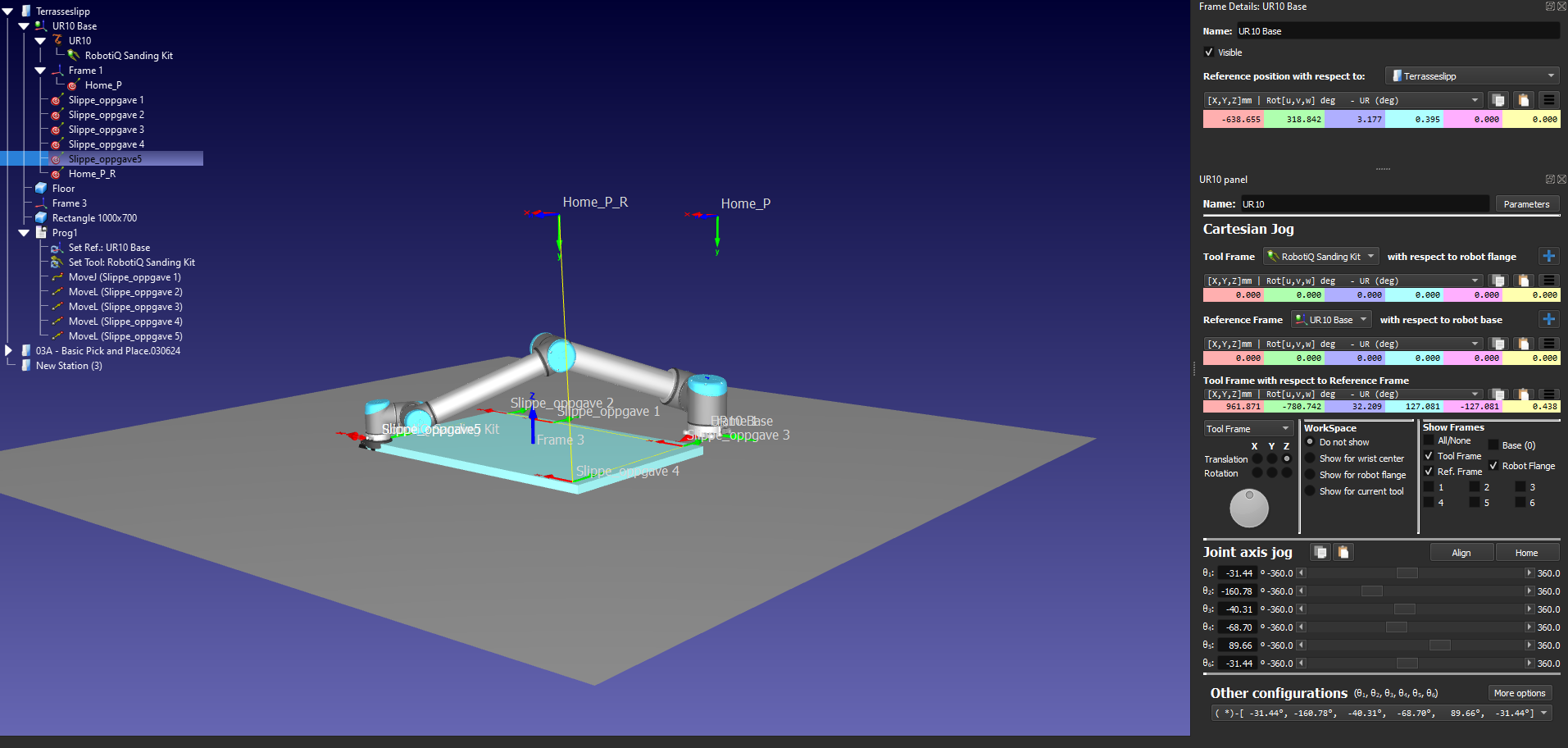Click the θ2 joint slider handle
Viewport: 1568px width, 748px height.
tap(1371, 591)
